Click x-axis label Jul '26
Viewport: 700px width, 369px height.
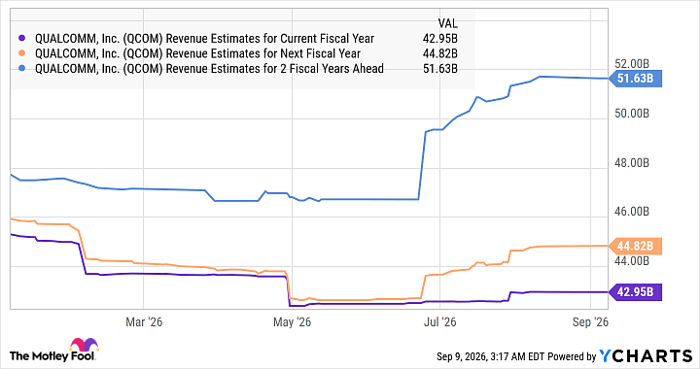440,322
